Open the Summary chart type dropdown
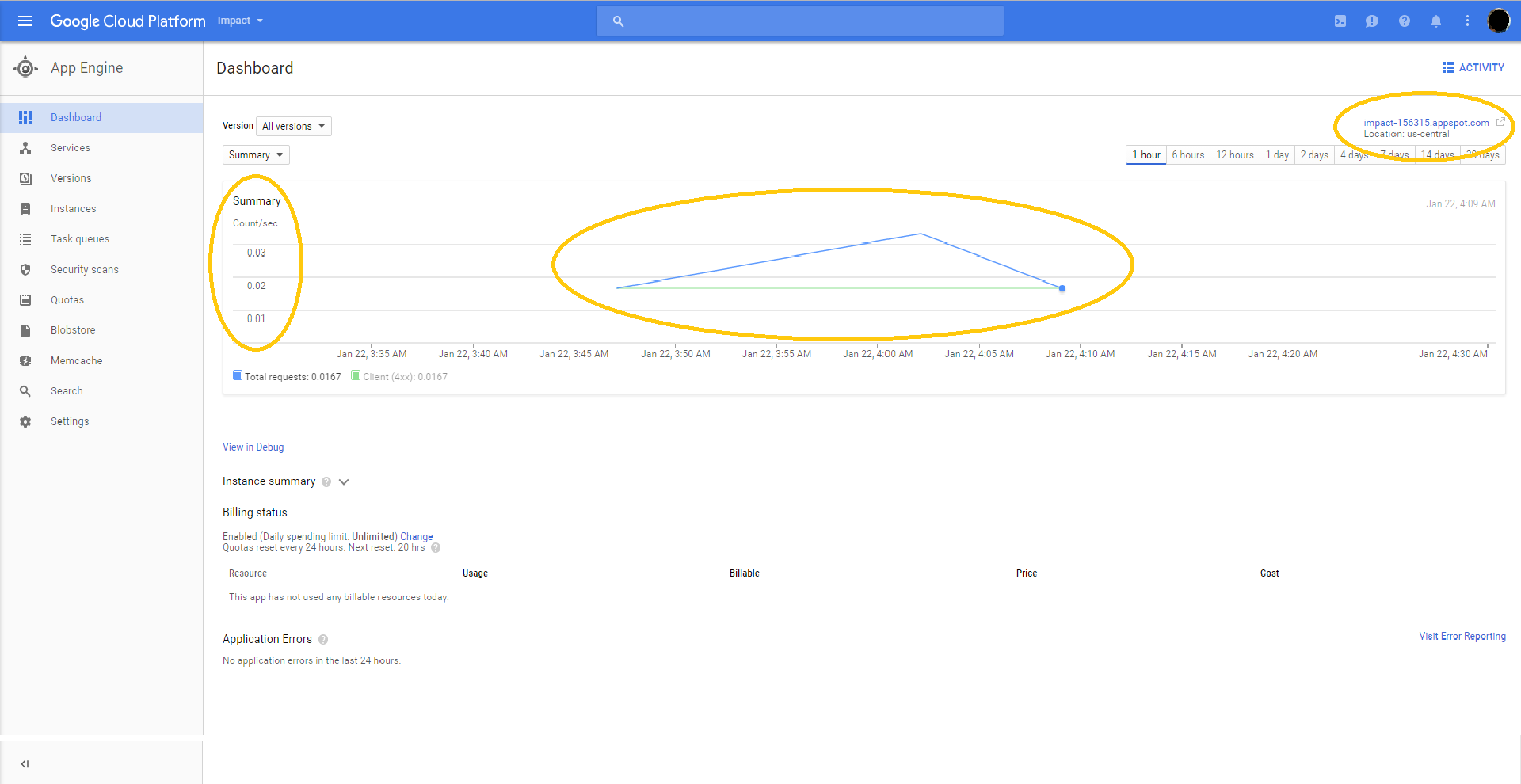 click(x=256, y=155)
